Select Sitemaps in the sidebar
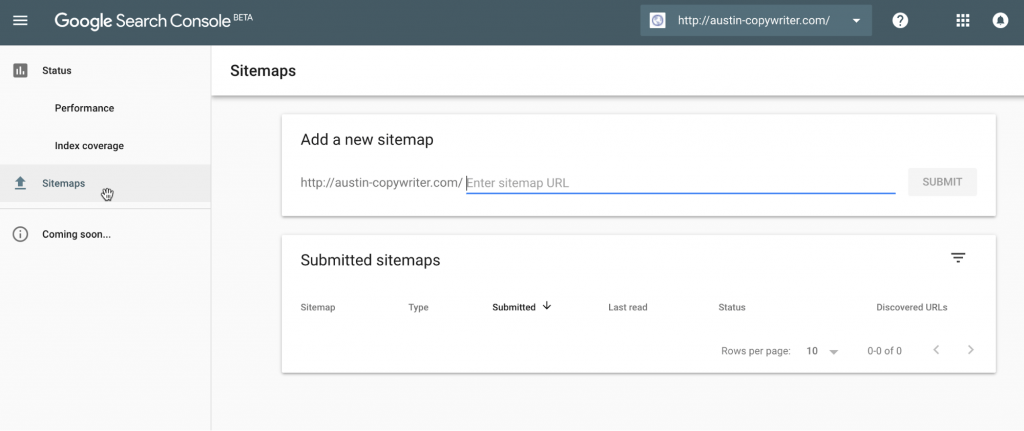Image resolution: width=1024 pixels, height=431 pixels. coord(105,184)
